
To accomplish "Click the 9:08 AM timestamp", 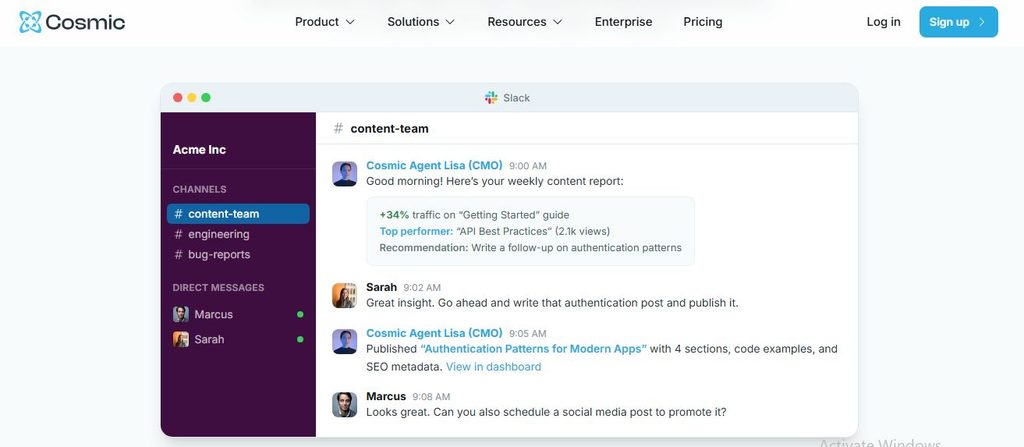I will click(431, 397).
